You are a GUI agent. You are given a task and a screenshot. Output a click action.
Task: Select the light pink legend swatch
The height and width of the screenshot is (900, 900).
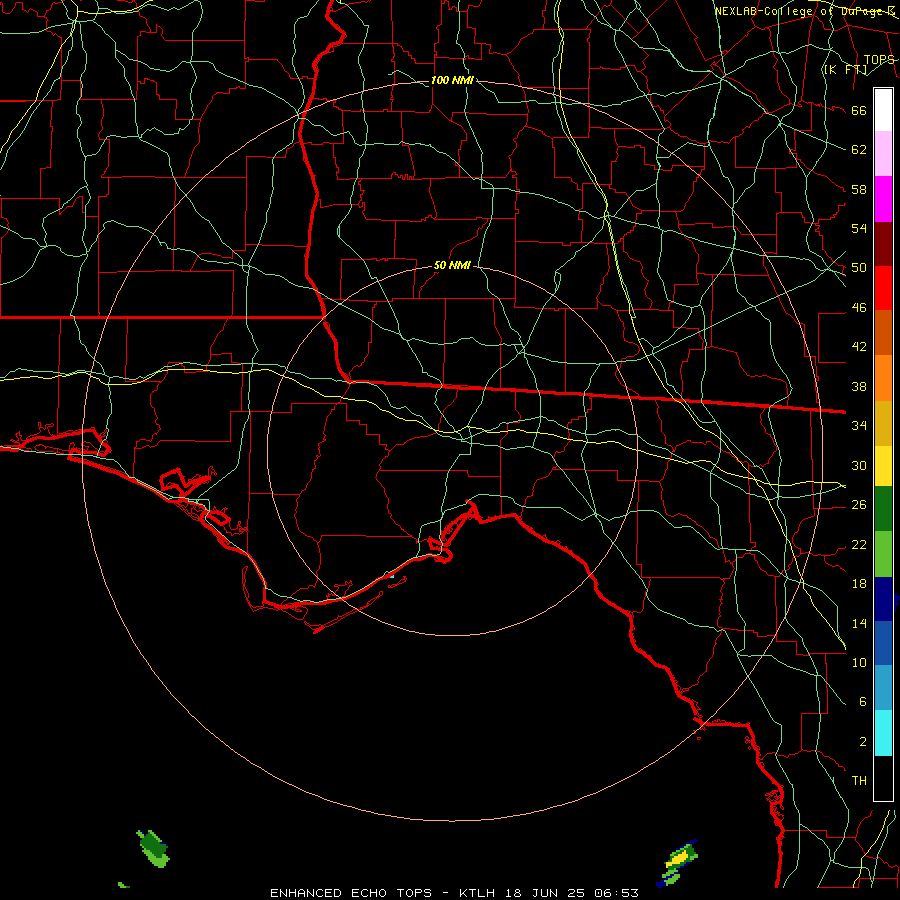tap(883, 153)
